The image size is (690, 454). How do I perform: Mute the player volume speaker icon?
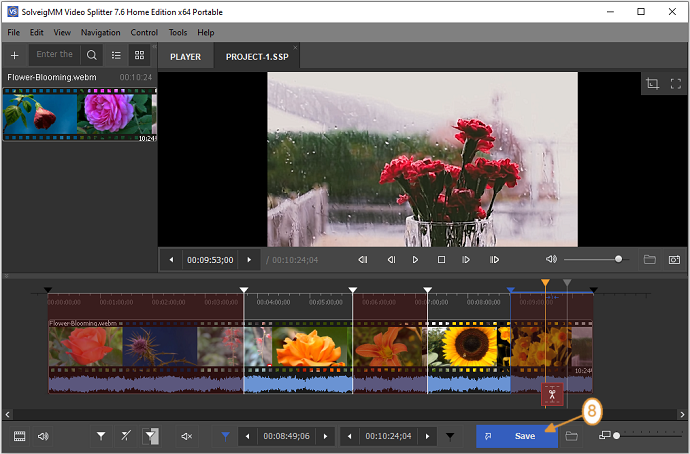tap(551, 260)
